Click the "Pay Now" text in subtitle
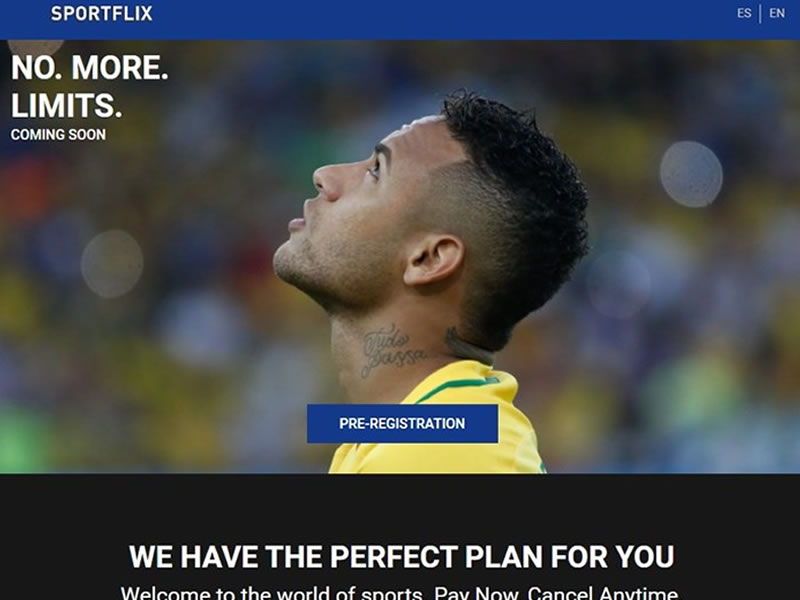The width and height of the screenshot is (800, 600). [476, 593]
